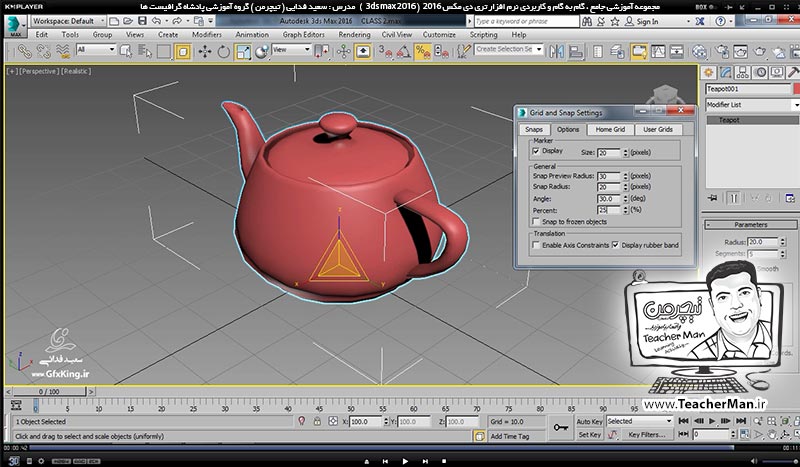Open the Graph Editors menu
Image resolution: width=800 pixels, height=467 pixels.
click(x=304, y=35)
